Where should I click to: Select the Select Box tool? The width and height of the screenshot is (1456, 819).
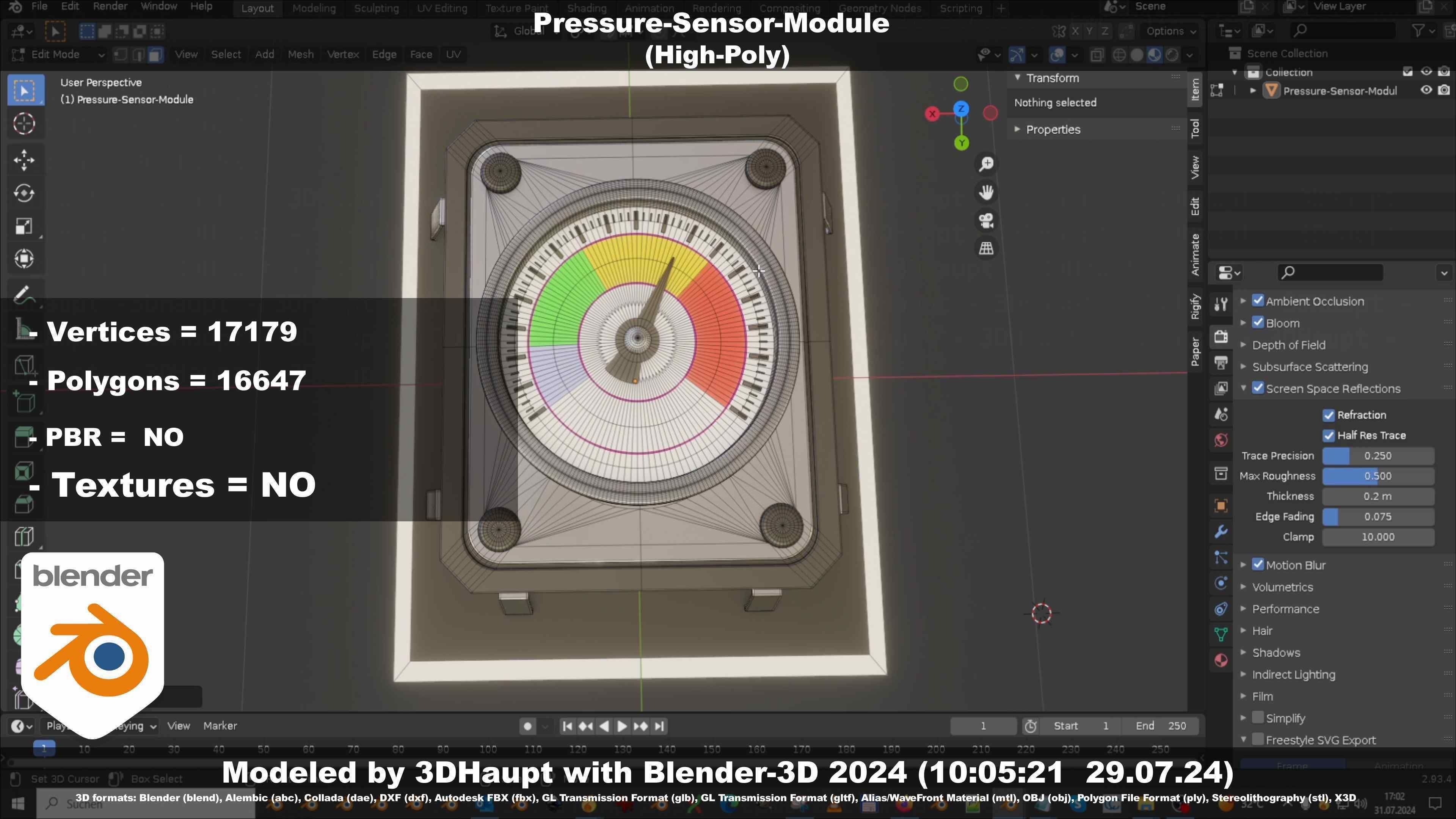click(x=25, y=91)
